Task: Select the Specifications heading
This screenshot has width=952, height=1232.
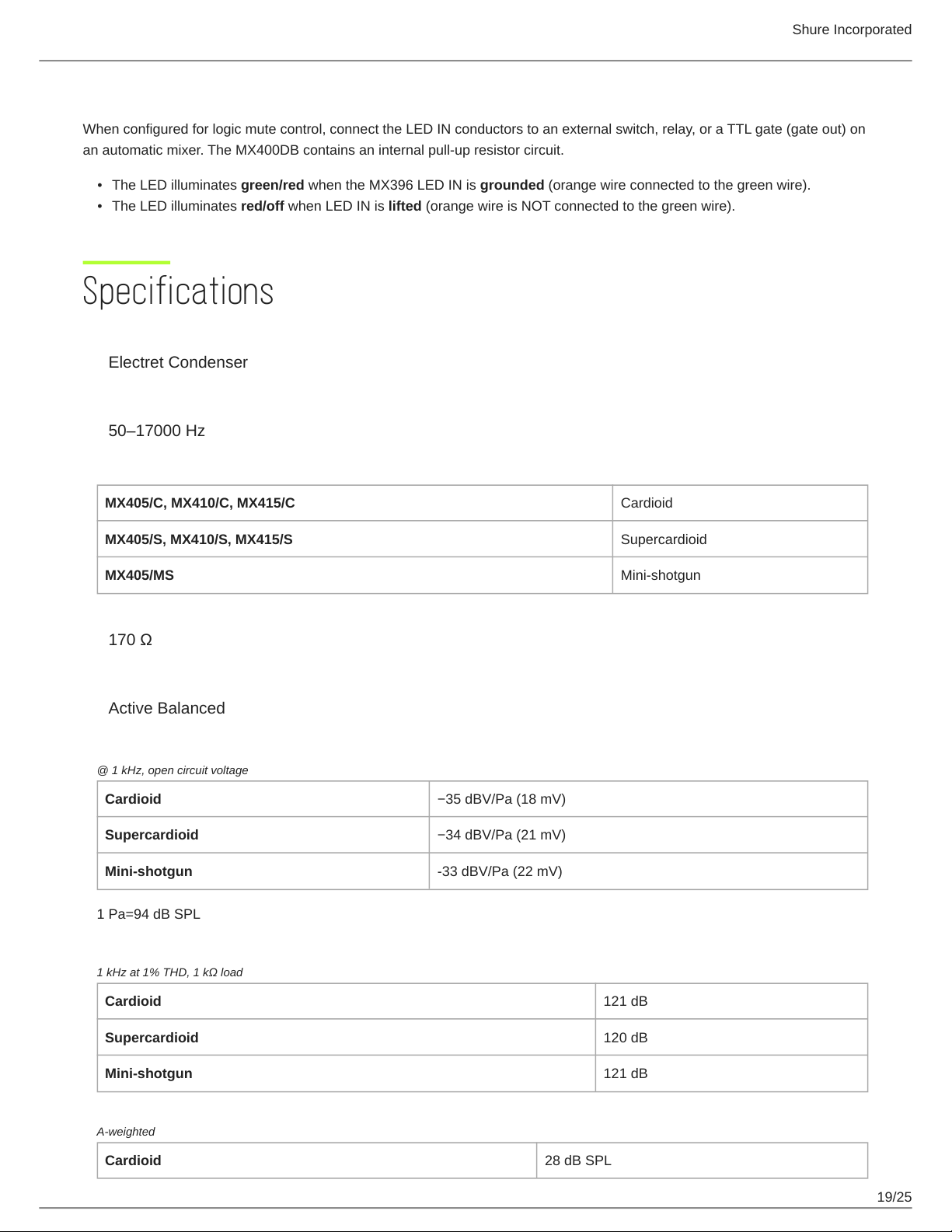Action: [x=178, y=291]
